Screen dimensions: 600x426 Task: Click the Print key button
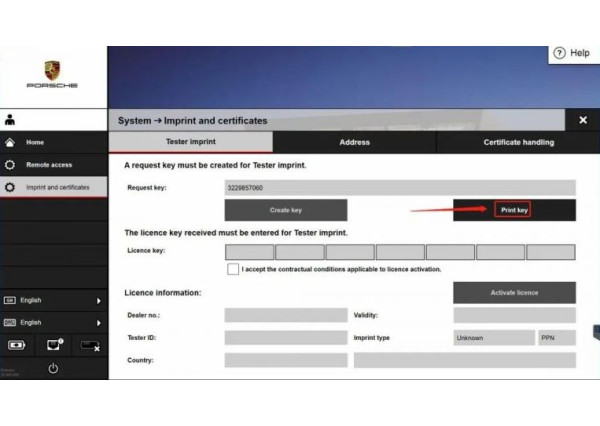[514, 210]
